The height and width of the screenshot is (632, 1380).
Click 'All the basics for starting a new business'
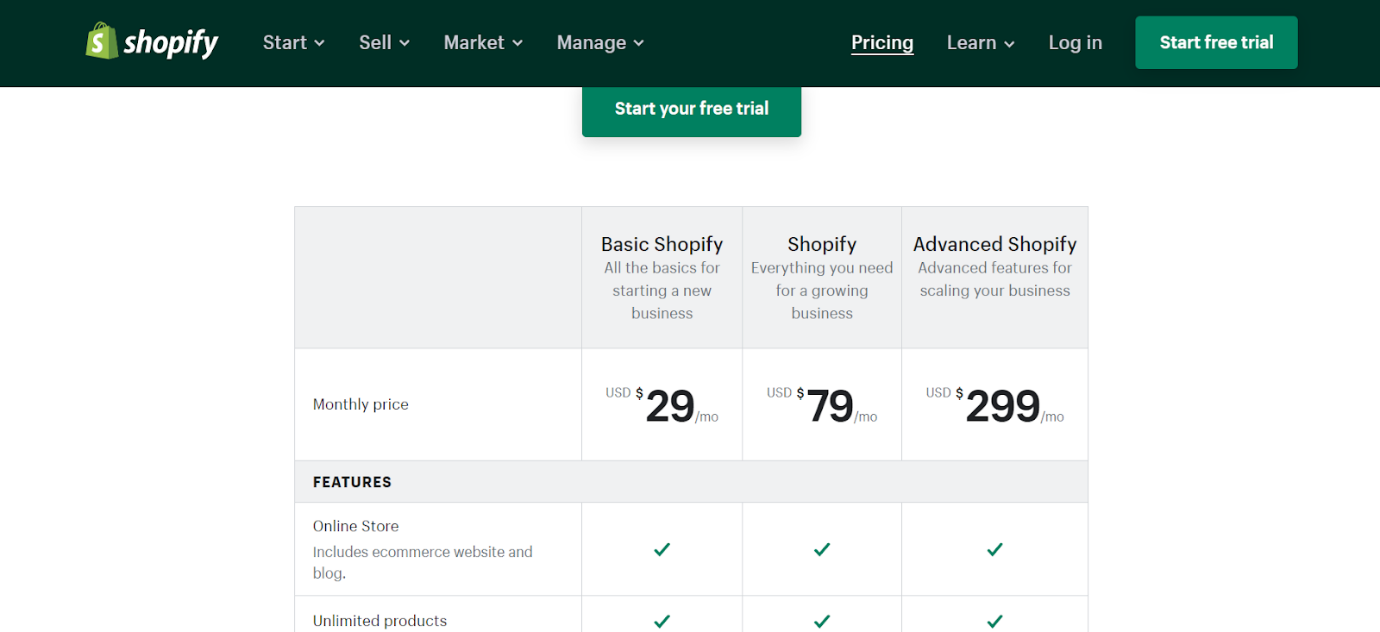pos(662,290)
